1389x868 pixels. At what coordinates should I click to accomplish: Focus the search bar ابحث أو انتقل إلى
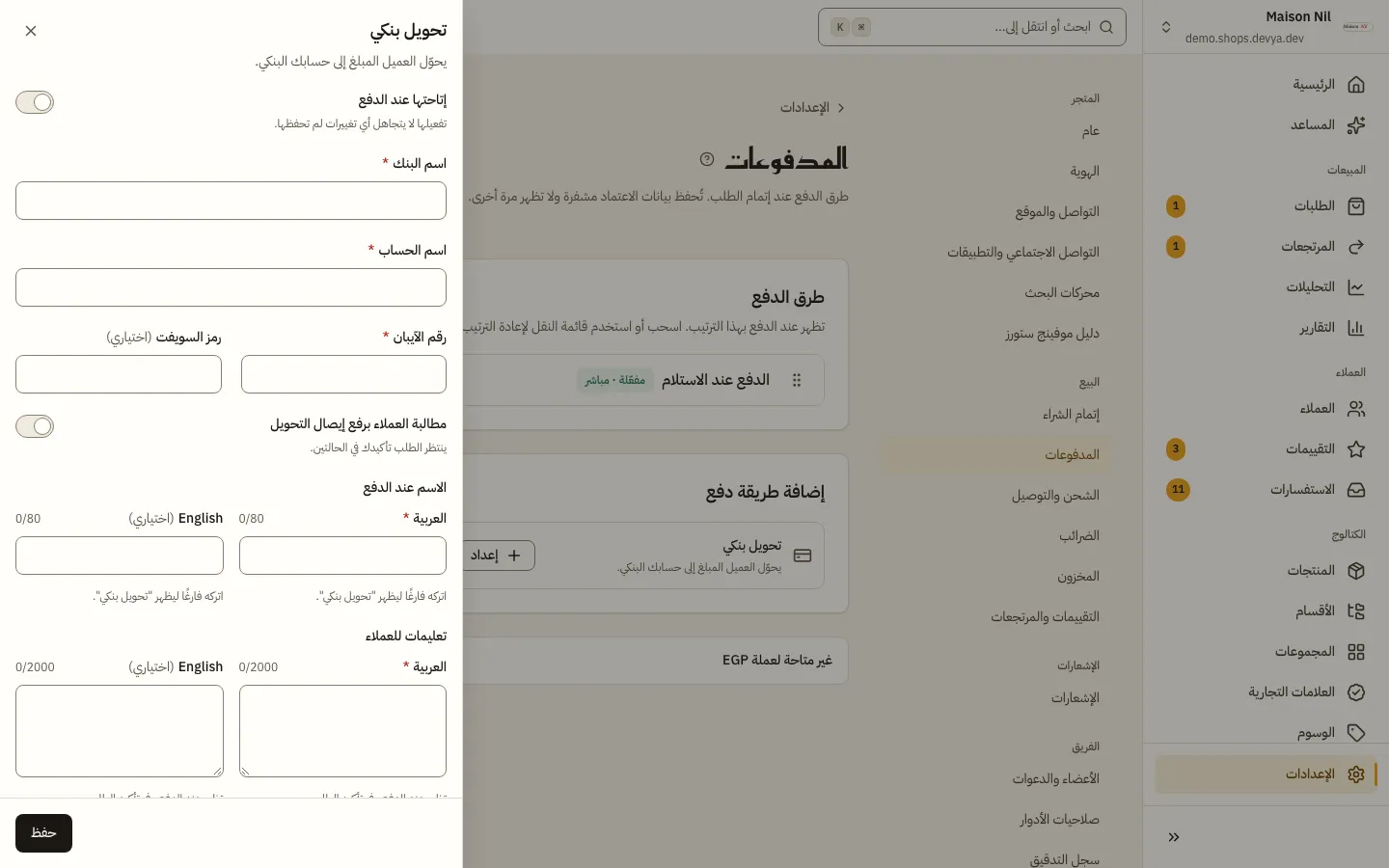coord(972,27)
